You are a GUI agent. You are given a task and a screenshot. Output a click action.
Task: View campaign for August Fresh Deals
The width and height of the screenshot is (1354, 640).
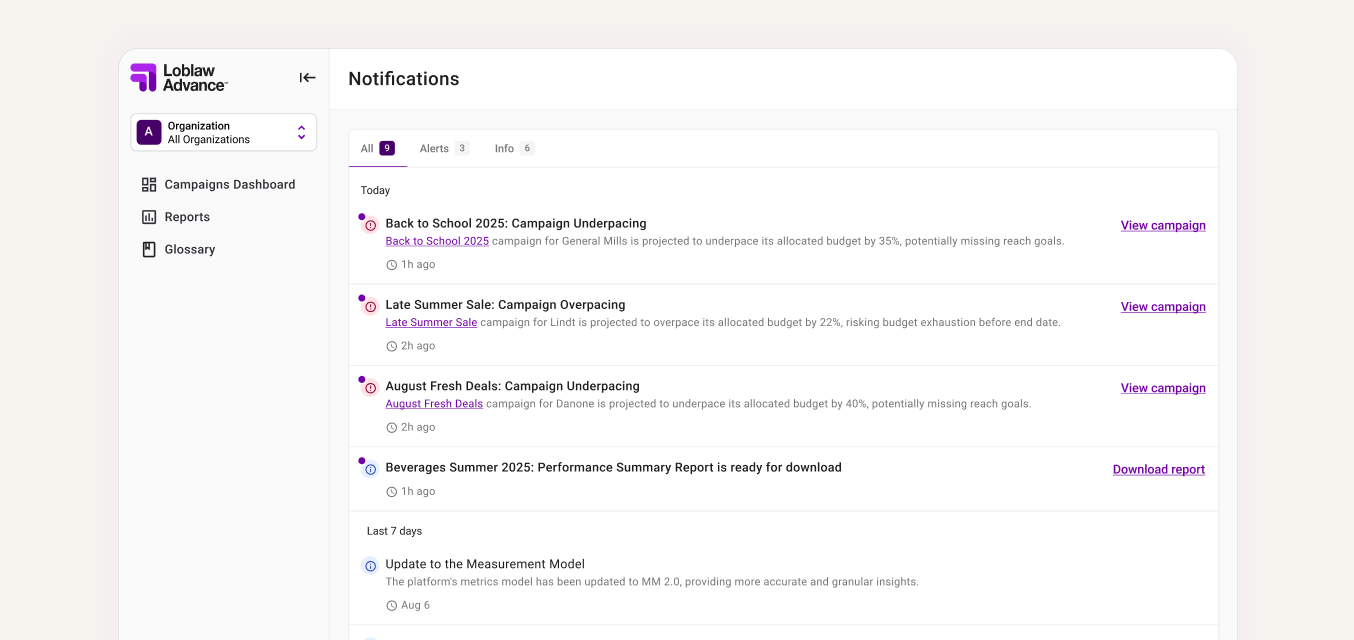coord(1163,388)
